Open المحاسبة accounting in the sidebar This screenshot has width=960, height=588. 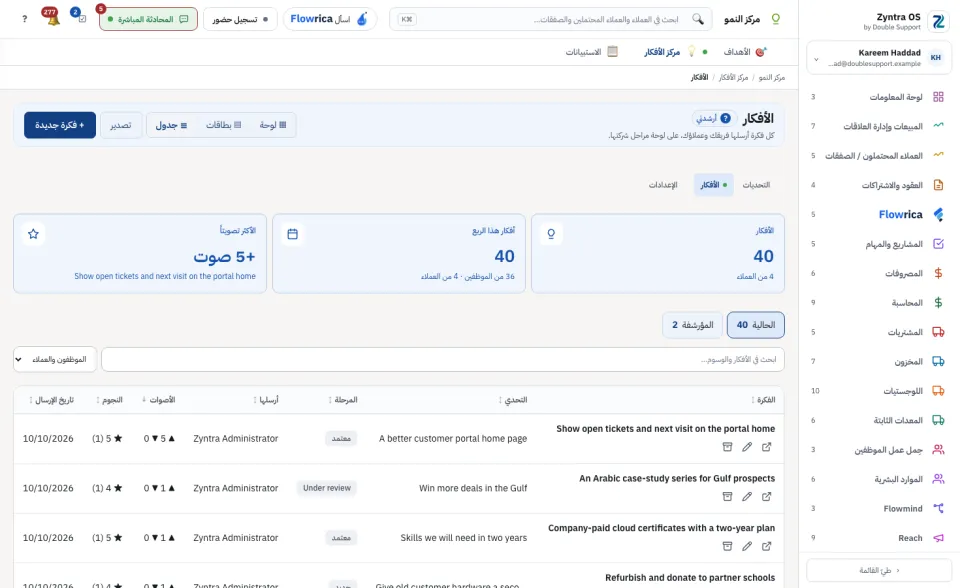point(879,303)
